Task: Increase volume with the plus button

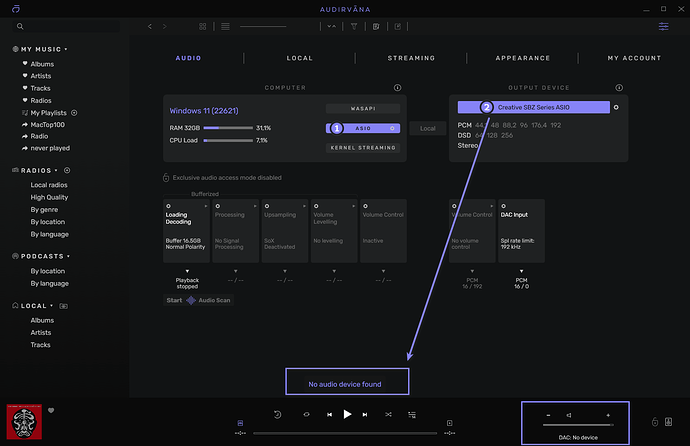Action: 608,415
